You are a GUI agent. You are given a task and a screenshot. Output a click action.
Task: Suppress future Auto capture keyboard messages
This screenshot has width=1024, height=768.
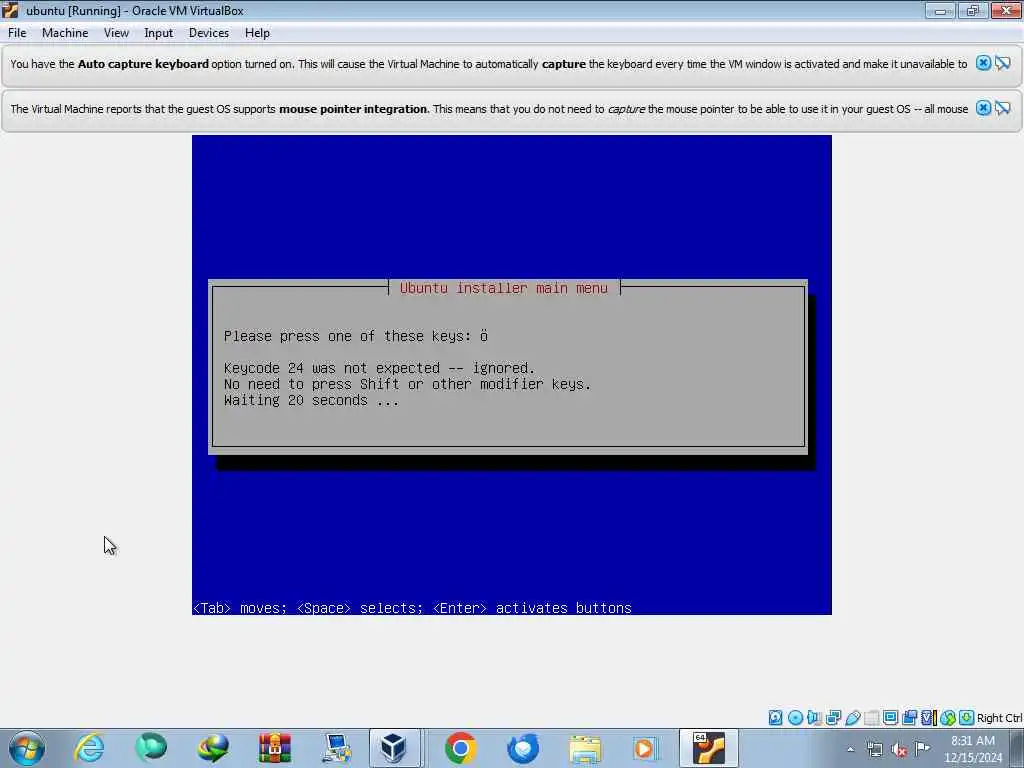(1003, 63)
